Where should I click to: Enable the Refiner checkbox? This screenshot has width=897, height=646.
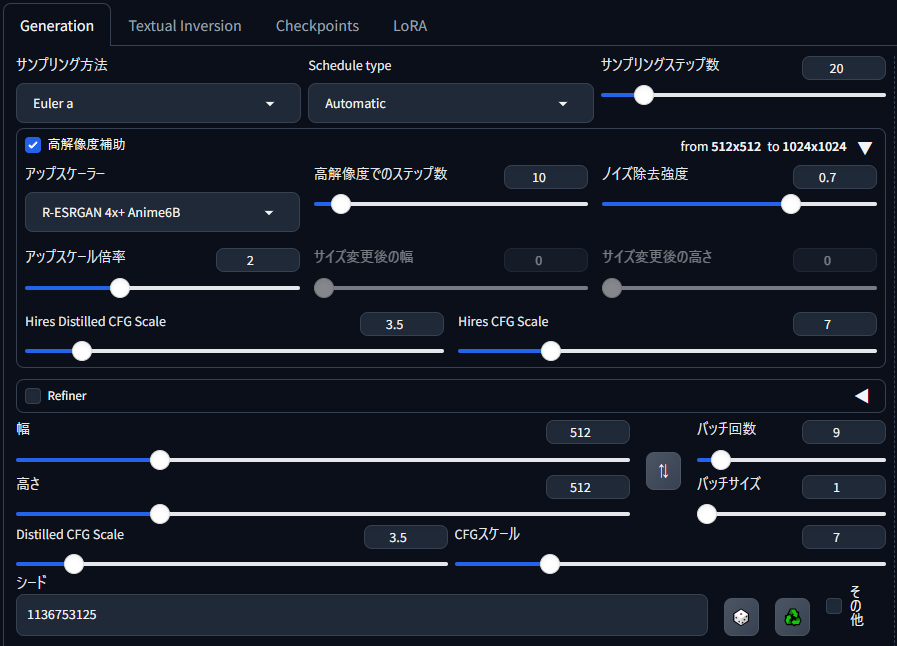tap(33, 396)
